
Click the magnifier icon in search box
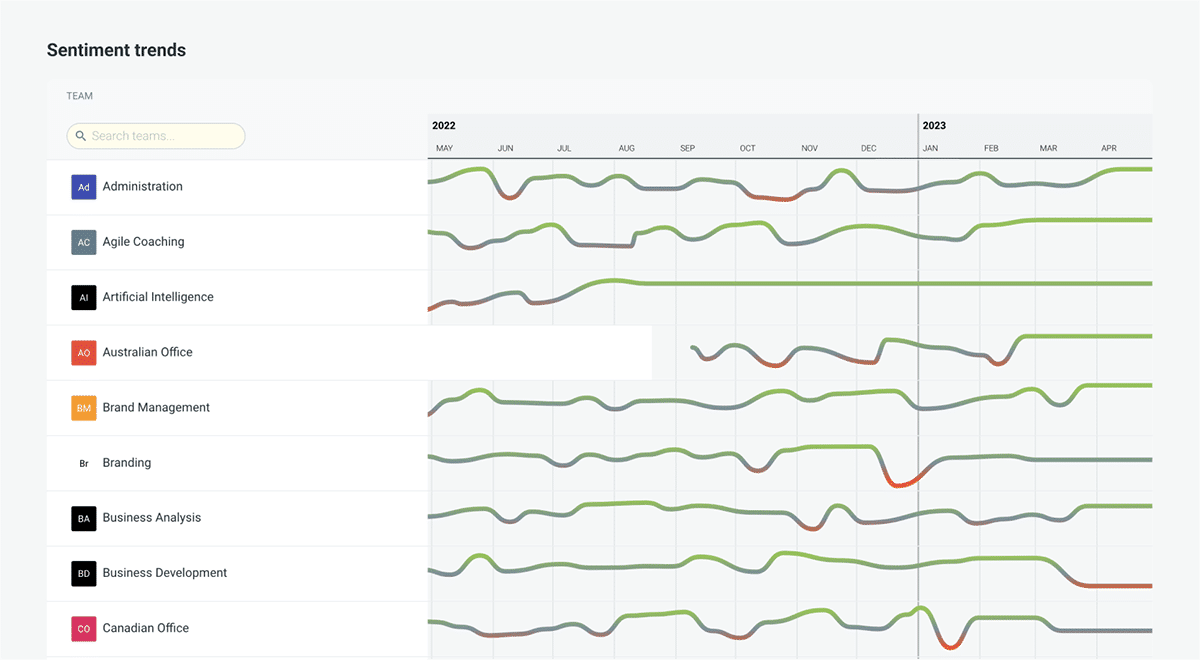[81, 136]
